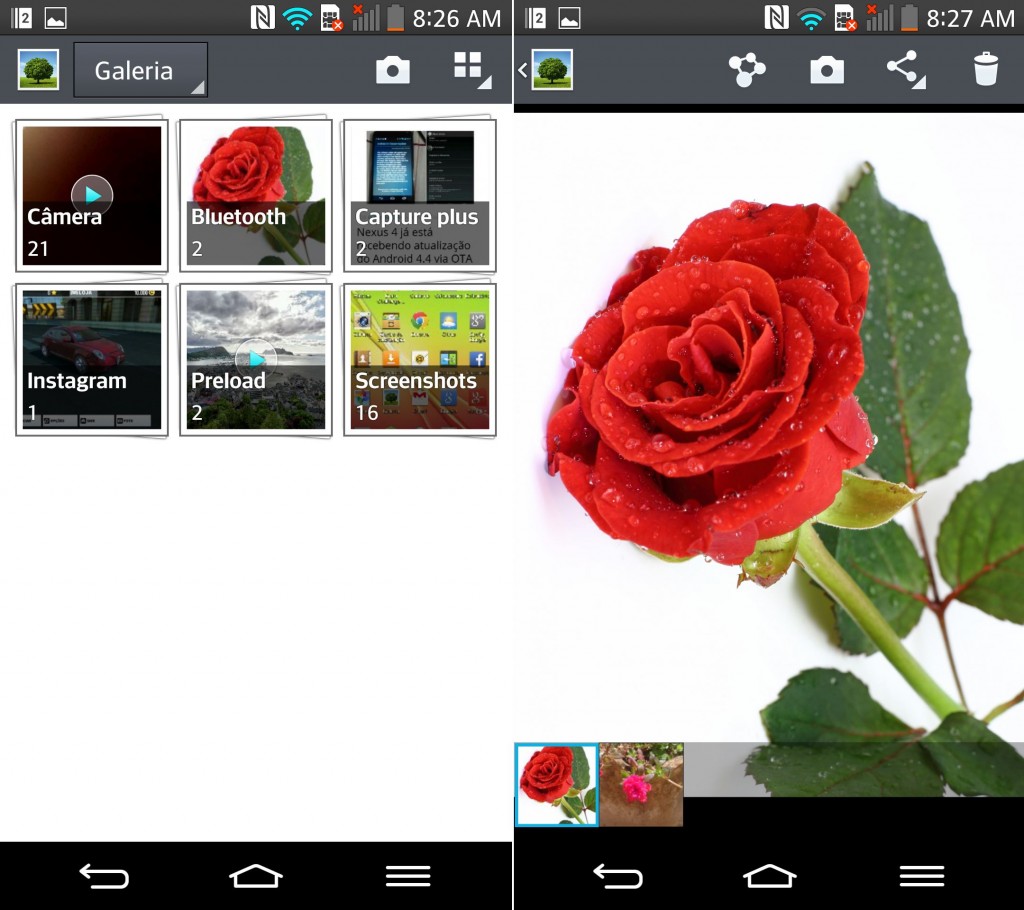This screenshot has width=1024, height=910.
Task: Tap battery icon in right status bar
Action: (x=910, y=18)
